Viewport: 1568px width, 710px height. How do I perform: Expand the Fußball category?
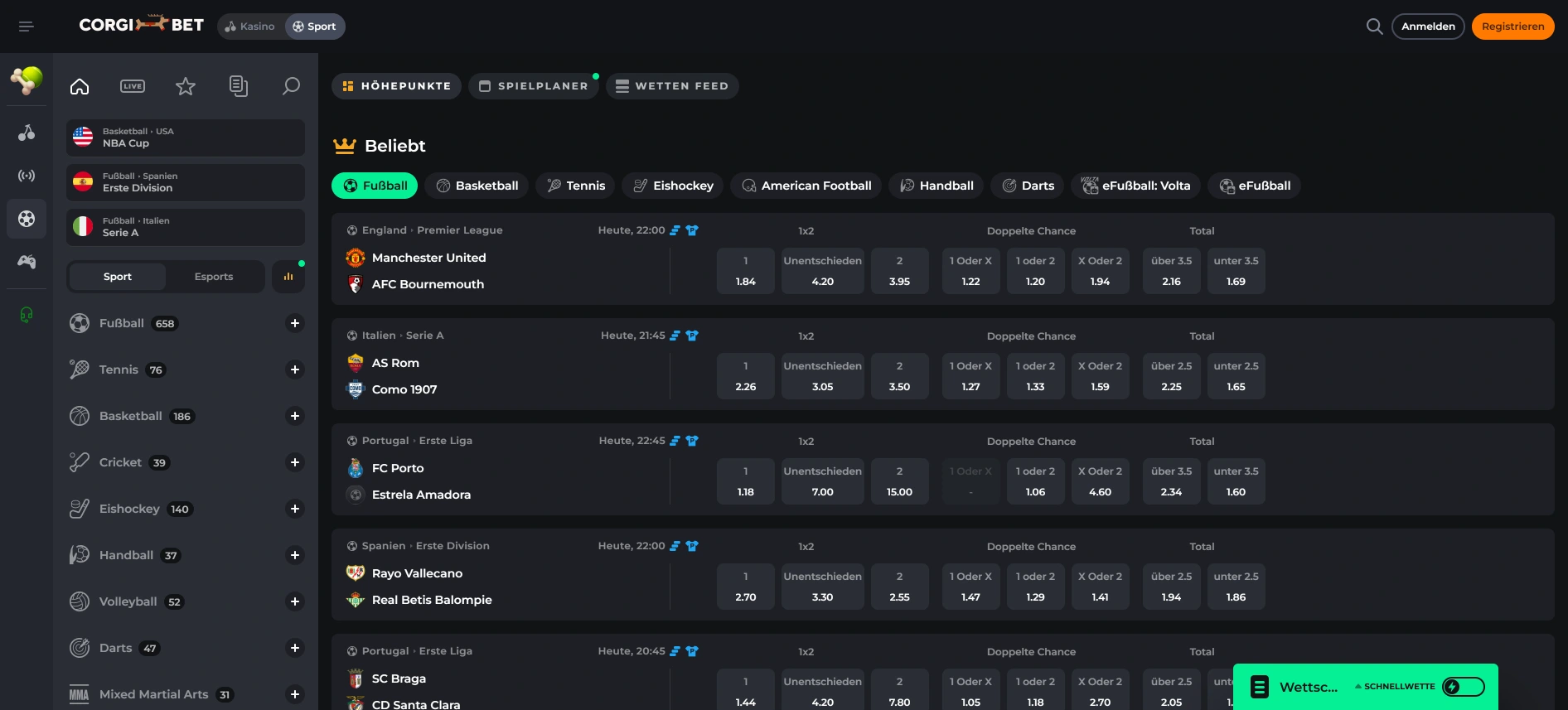294,323
